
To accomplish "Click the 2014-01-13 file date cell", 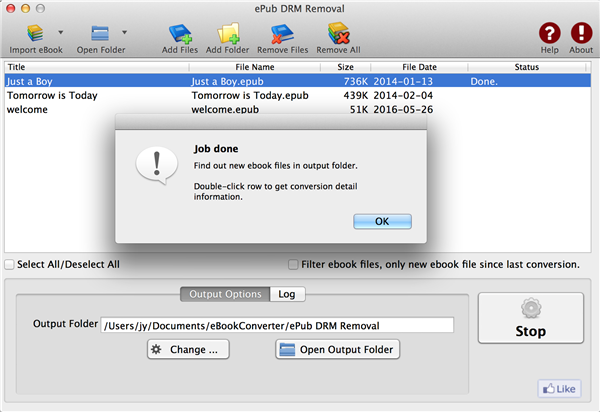I will (403, 81).
